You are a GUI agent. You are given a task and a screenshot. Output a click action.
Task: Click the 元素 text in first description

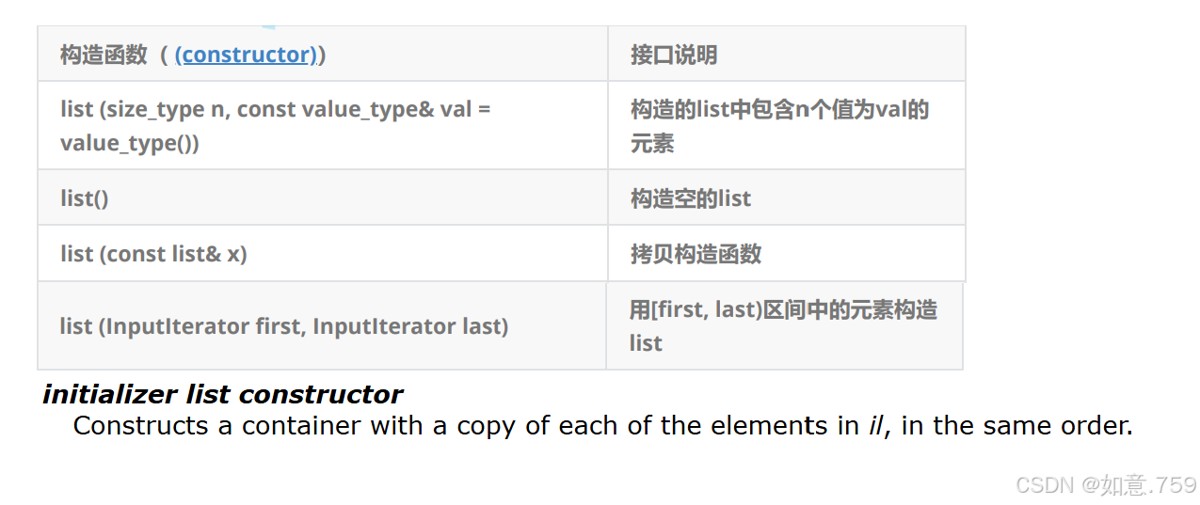point(652,143)
